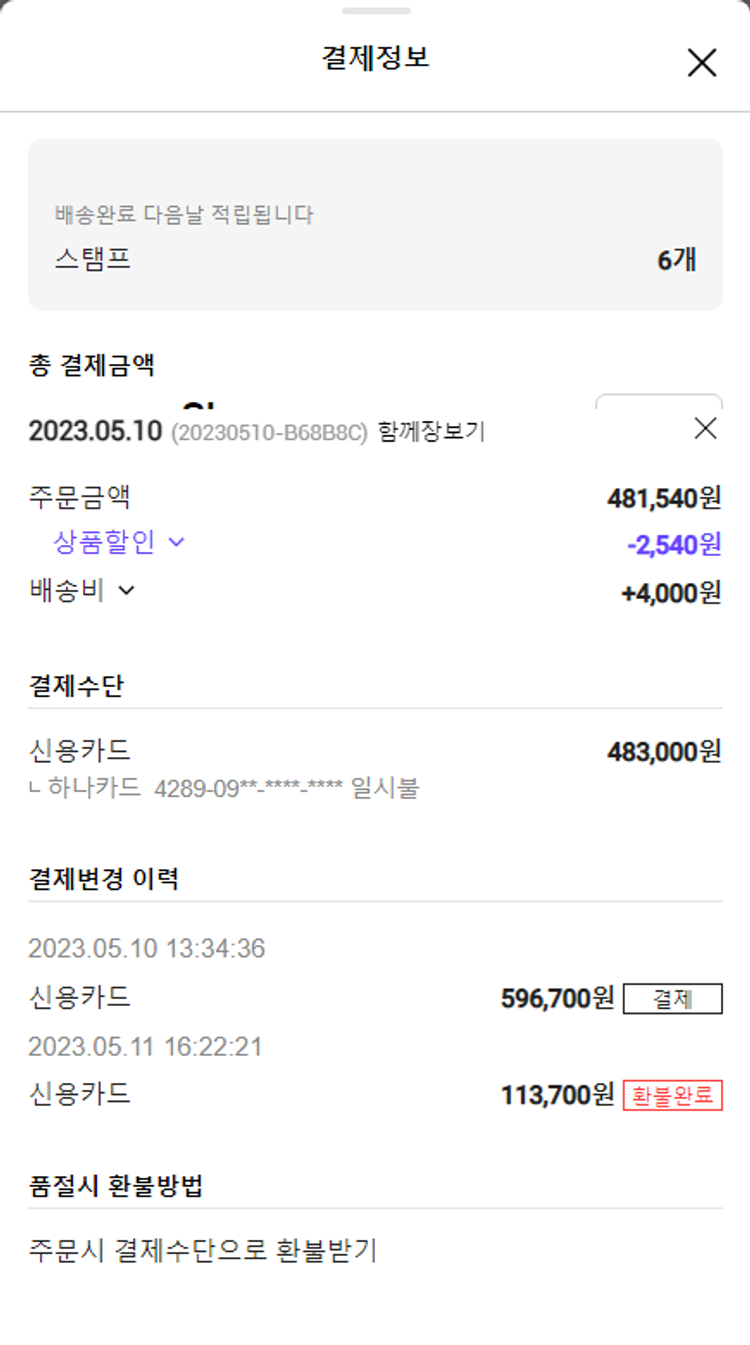The image size is (750, 1345).
Task: Click the purple 상품할인 label
Action: 104,543
